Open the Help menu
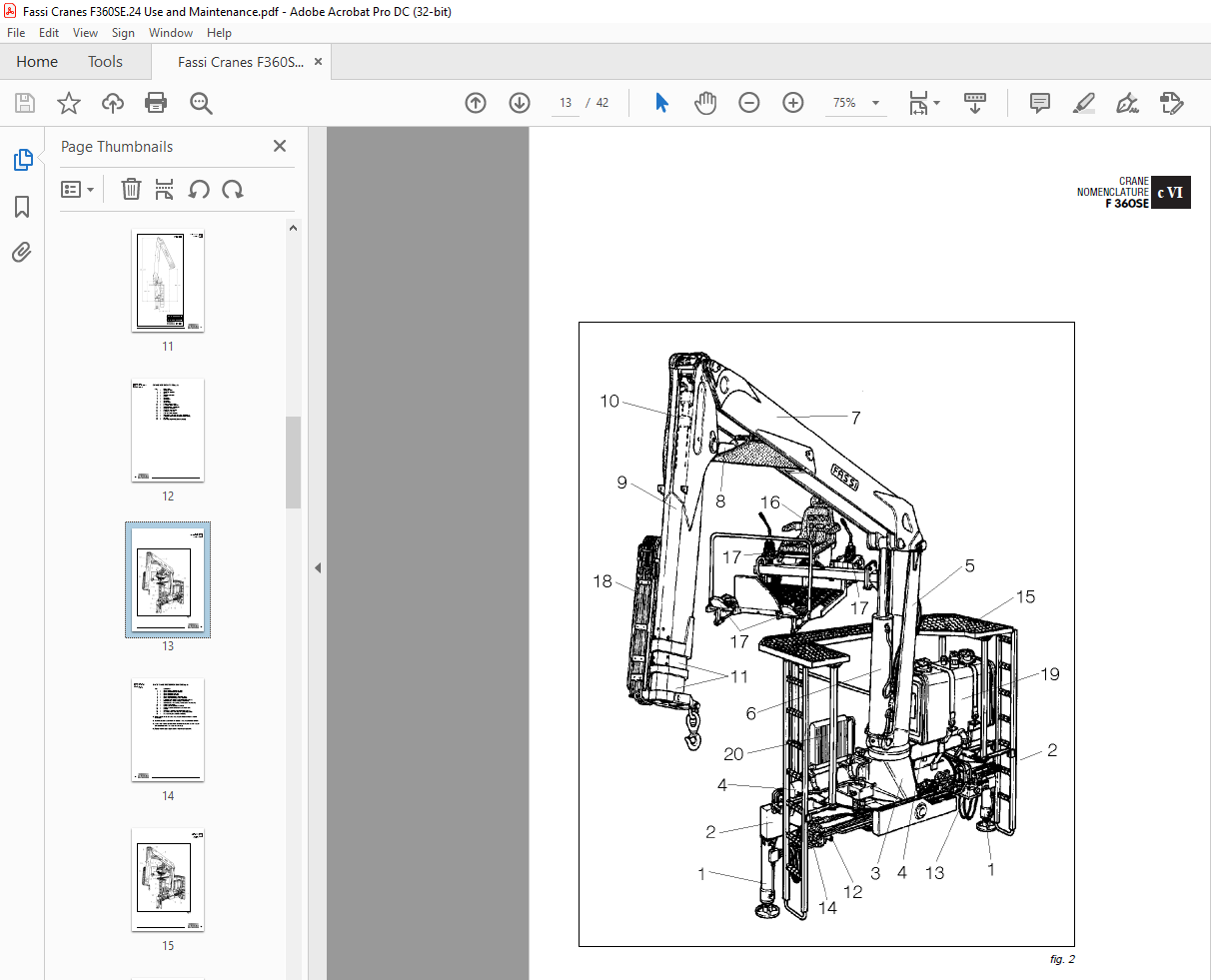The width and height of the screenshot is (1211, 980). click(219, 33)
